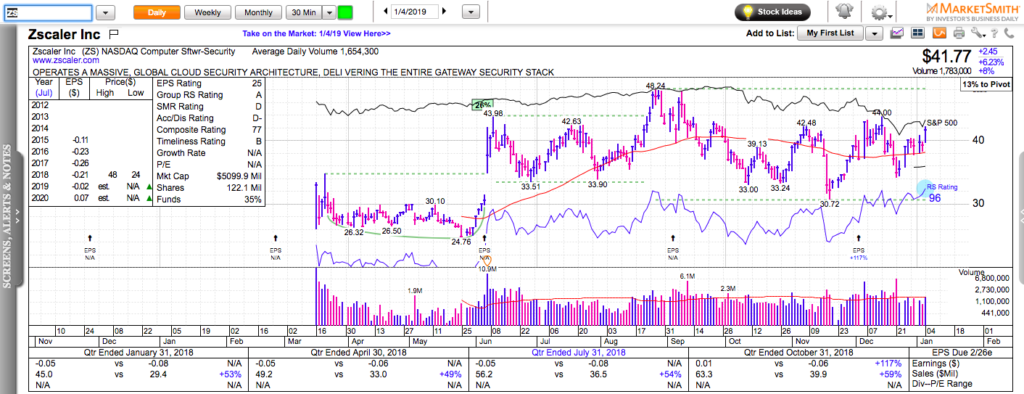Click the 24.76 low price label
The height and width of the screenshot is (394, 1024).
(x=461, y=241)
